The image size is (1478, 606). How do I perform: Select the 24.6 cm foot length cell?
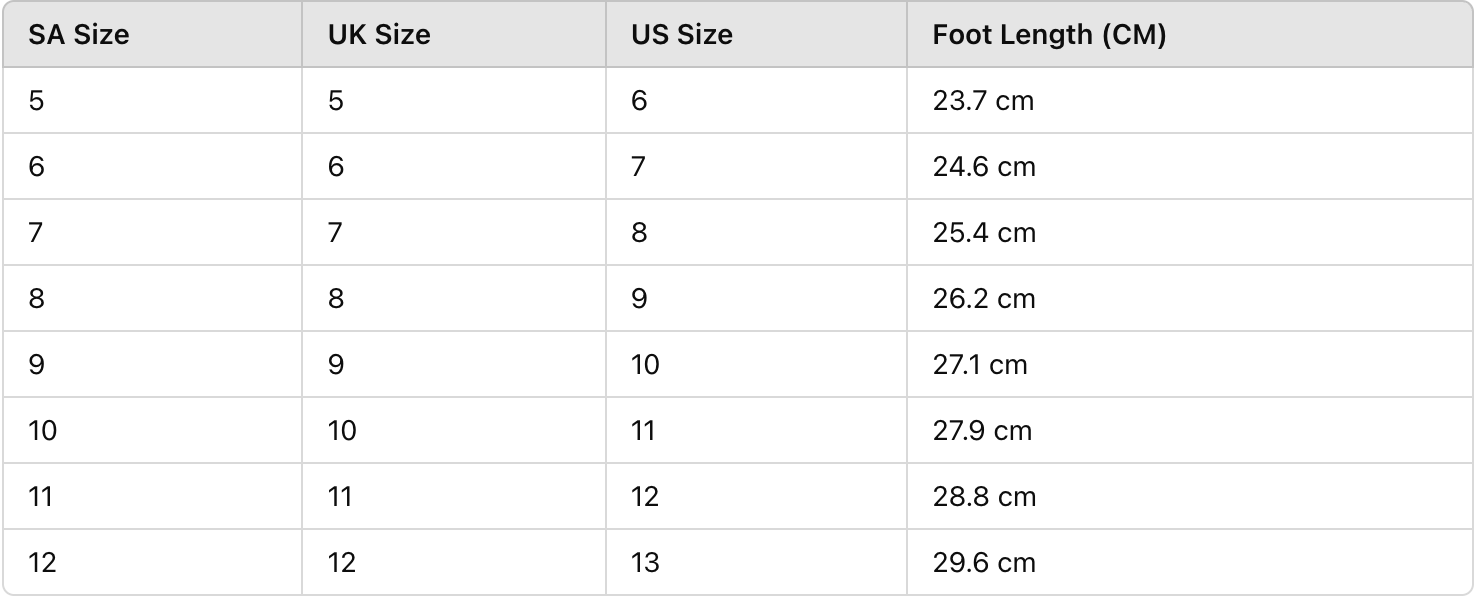[1190, 166]
